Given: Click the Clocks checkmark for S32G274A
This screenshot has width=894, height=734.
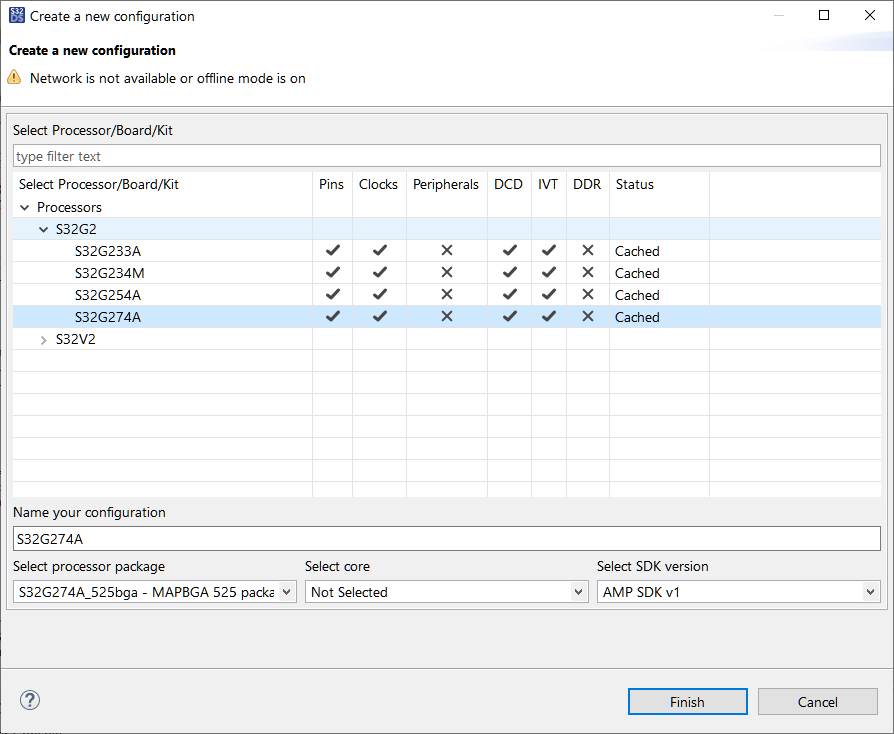Looking at the screenshot, I should 378,317.
